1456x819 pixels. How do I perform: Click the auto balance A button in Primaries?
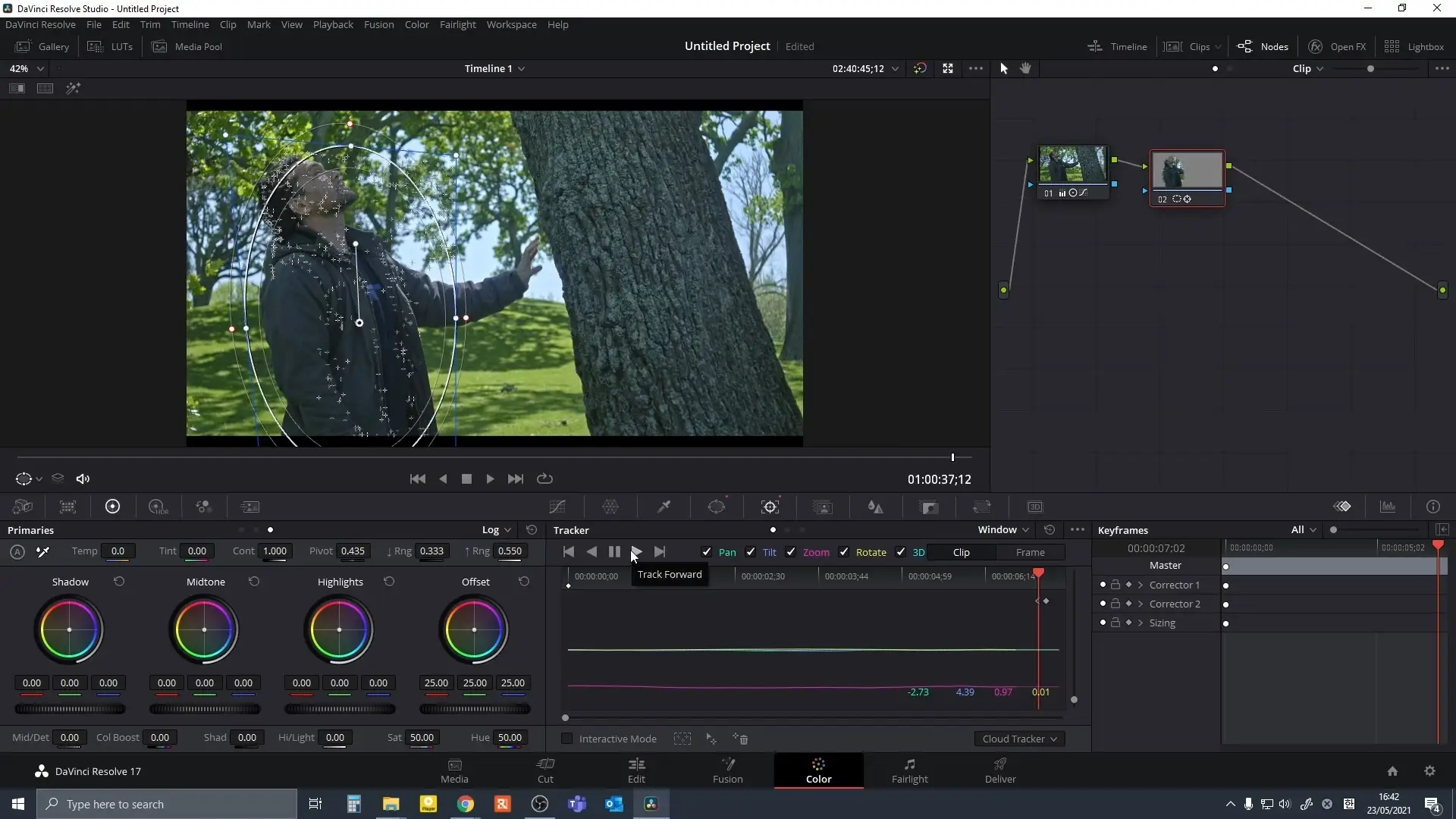[x=17, y=552]
